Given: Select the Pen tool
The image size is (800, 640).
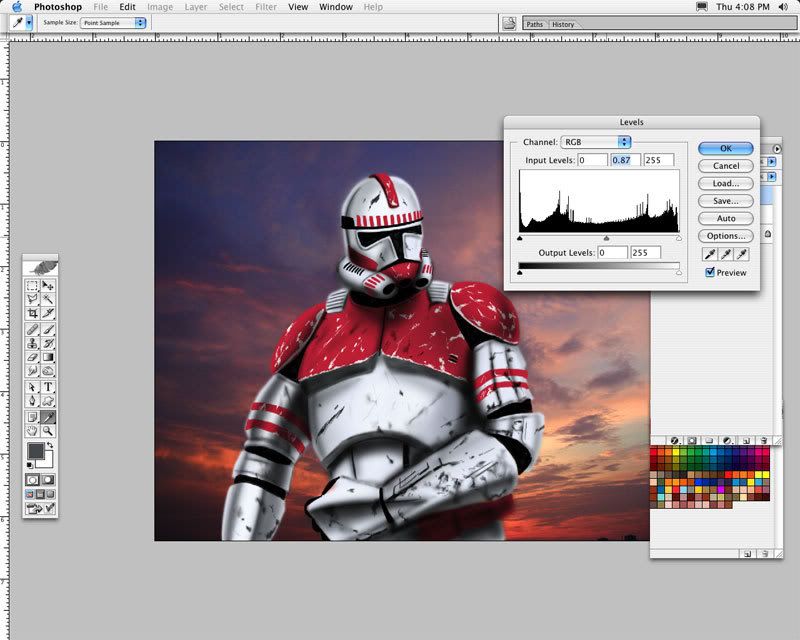Looking at the screenshot, I should point(33,401).
